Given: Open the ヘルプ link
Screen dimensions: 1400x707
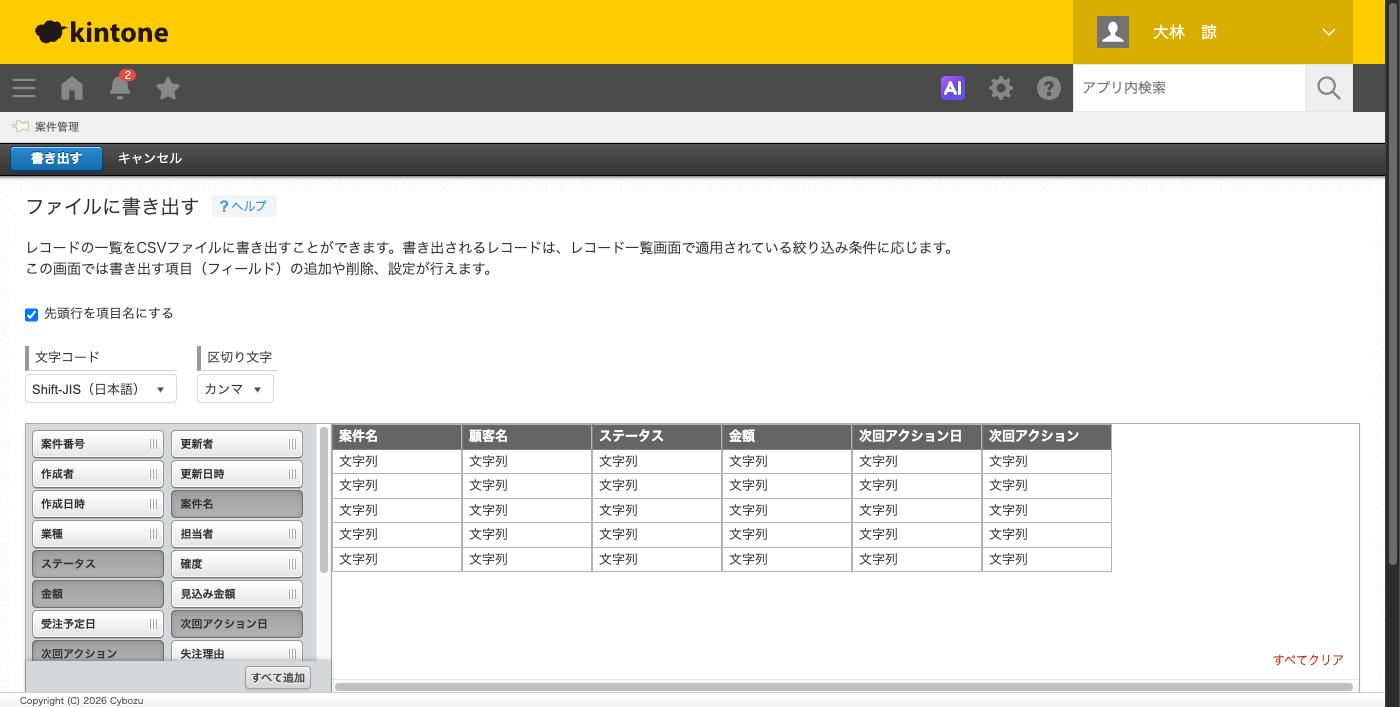Looking at the screenshot, I should coord(244,206).
